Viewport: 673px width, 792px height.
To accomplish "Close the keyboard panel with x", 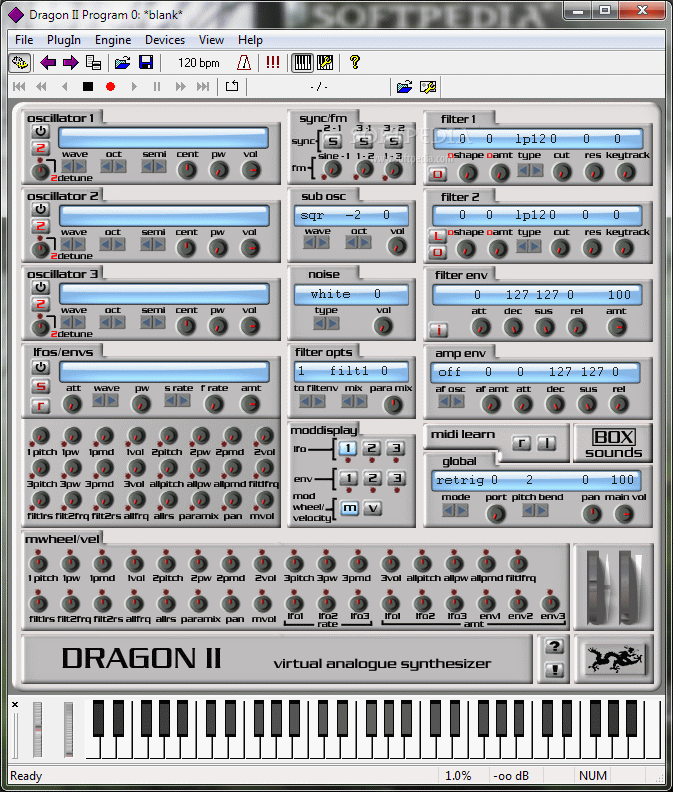I will [15, 704].
